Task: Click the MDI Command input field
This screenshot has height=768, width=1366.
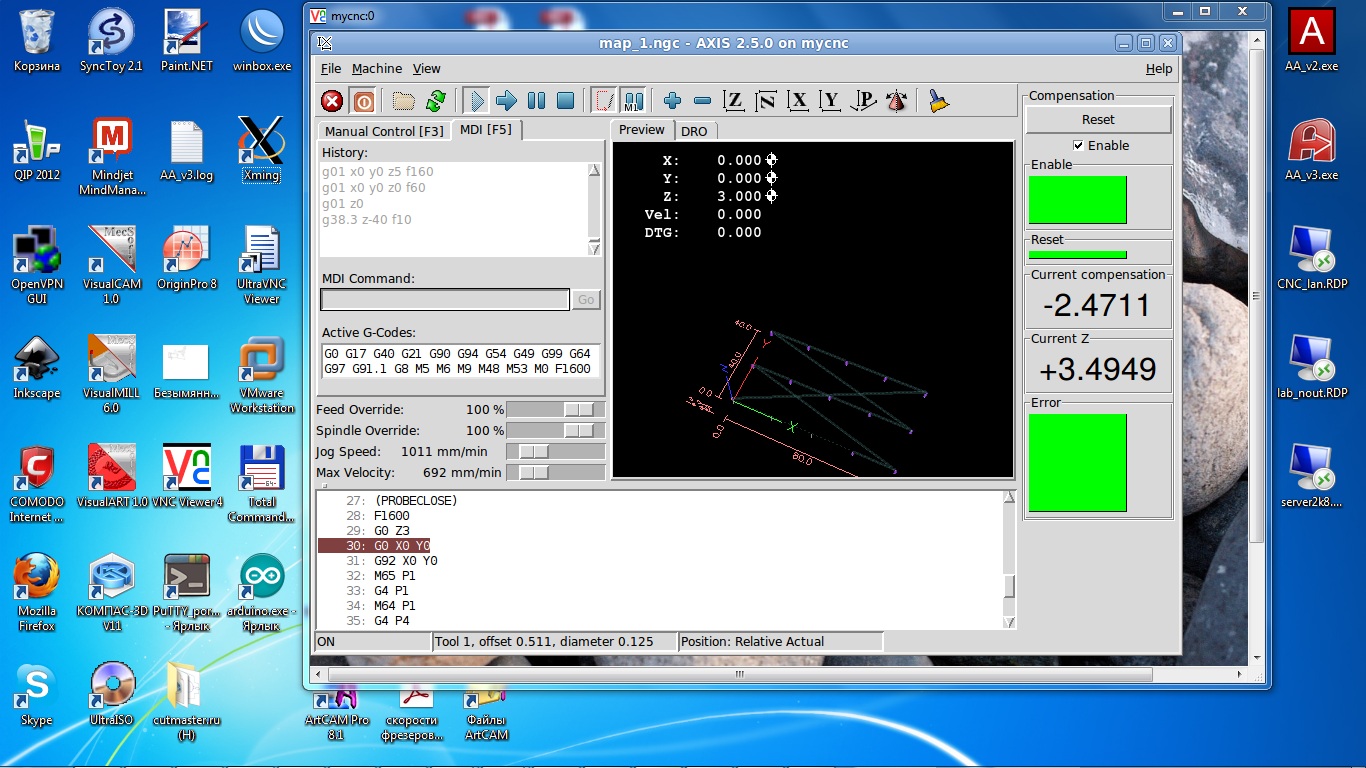Action: (x=445, y=300)
